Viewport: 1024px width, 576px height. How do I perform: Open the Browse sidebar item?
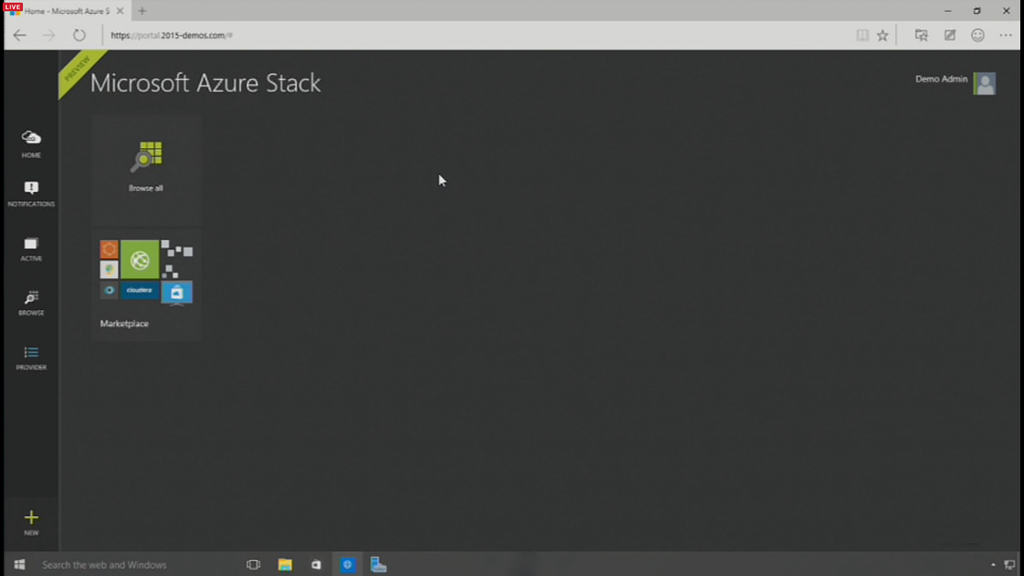coord(31,303)
